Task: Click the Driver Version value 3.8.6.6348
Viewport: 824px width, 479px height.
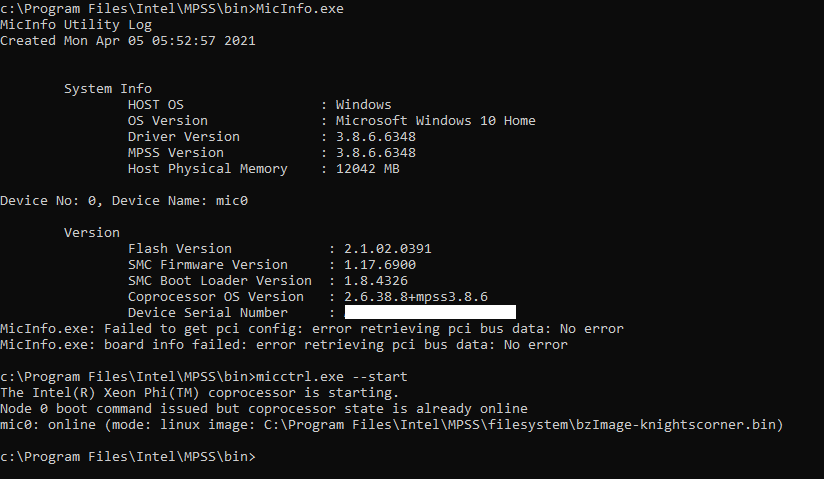Action: [376, 137]
